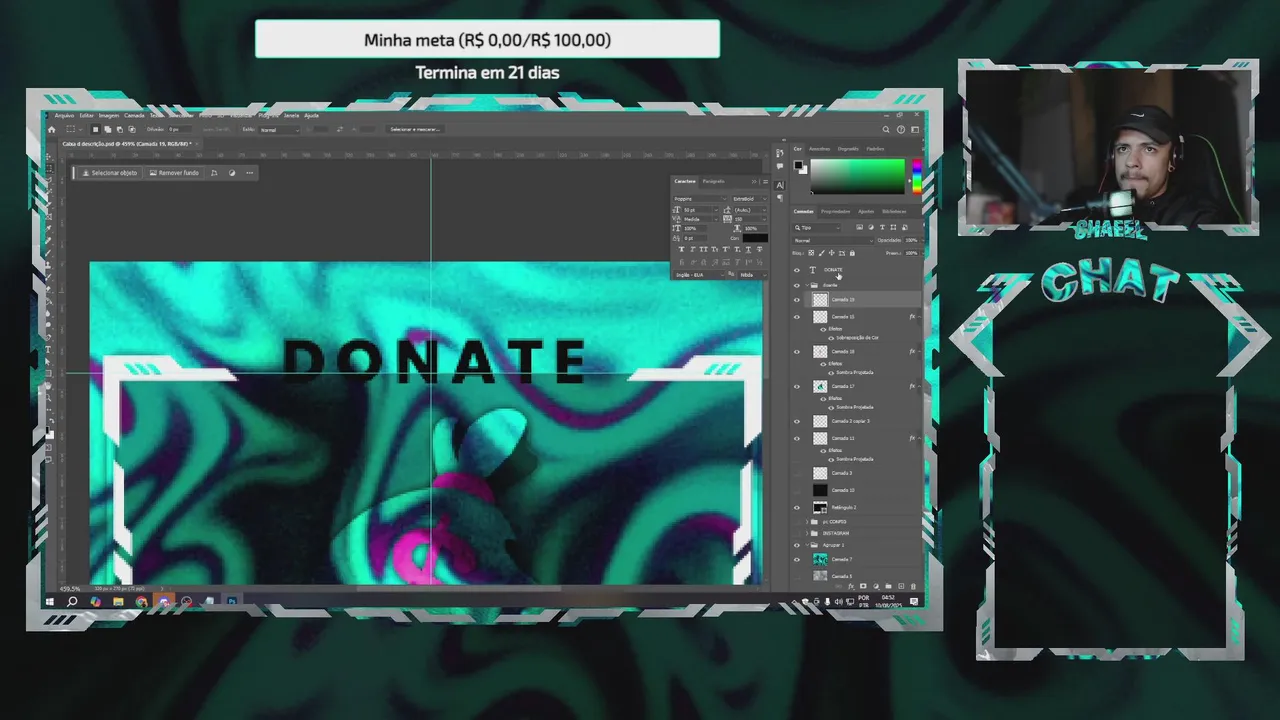Click Selecionar e mascarar button
The image size is (1280, 720).
click(415, 129)
